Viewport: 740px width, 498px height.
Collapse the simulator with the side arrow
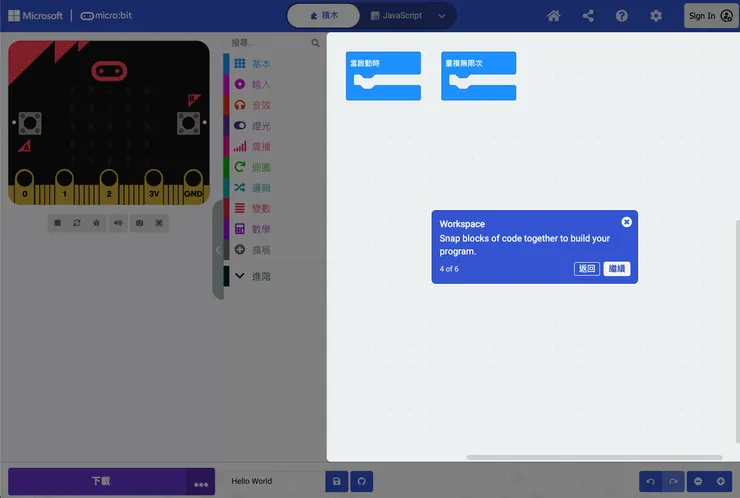(x=218, y=250)
